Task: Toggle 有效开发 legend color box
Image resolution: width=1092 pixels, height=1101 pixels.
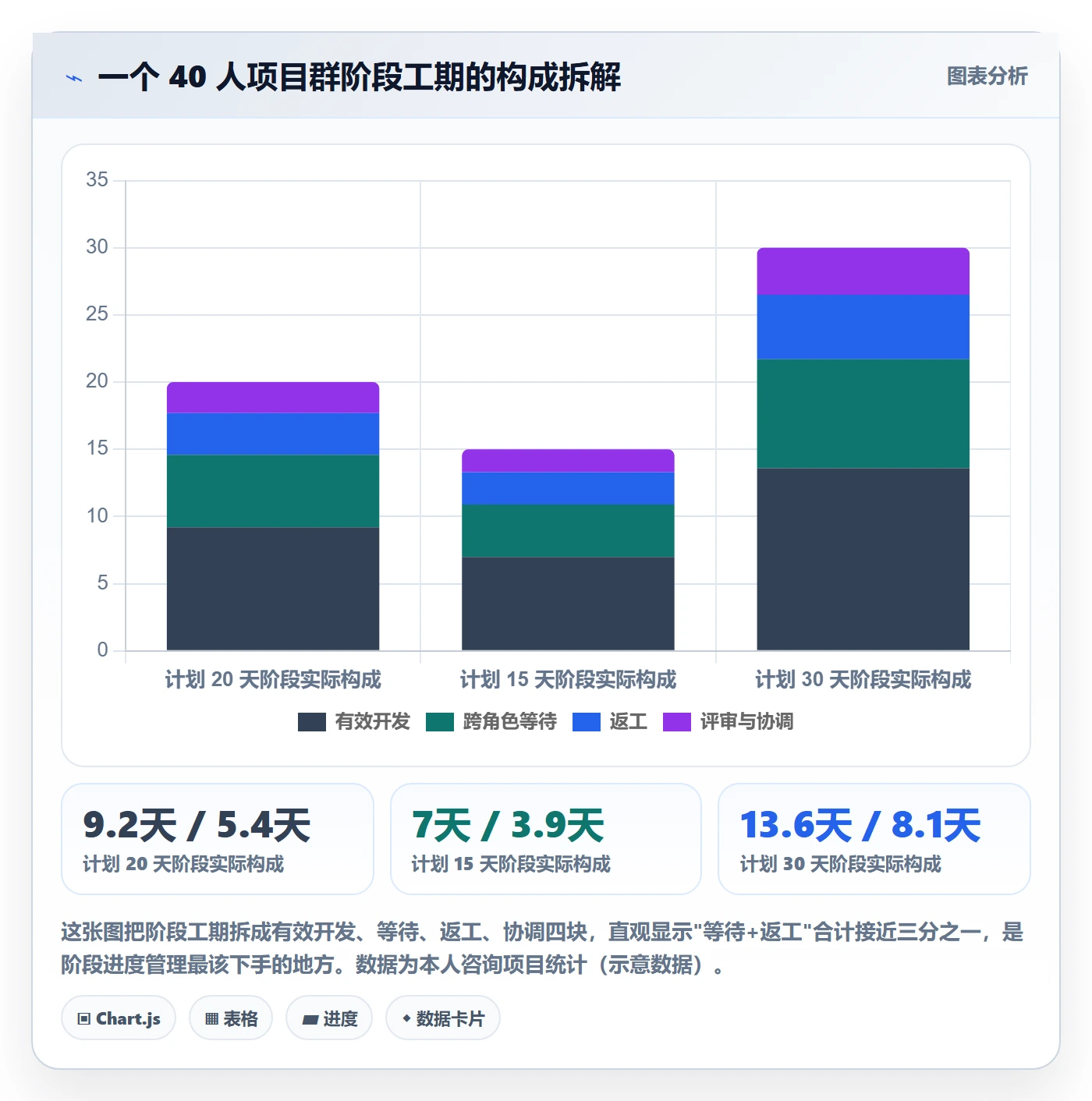Action: [311, 722]
